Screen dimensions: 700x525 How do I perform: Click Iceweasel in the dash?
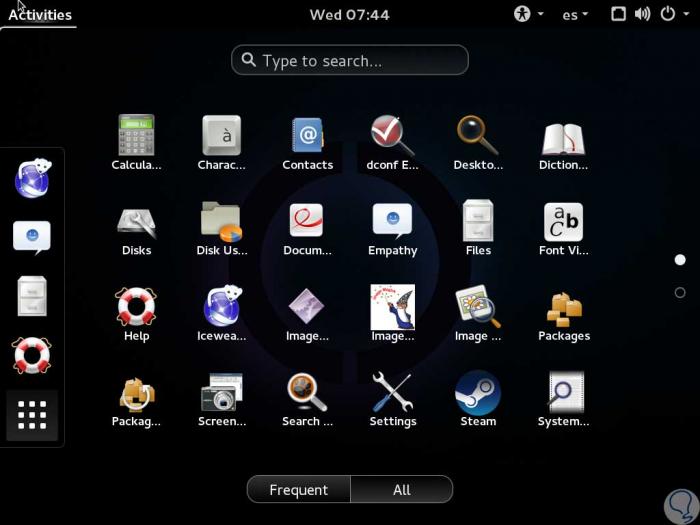[33, 178]
